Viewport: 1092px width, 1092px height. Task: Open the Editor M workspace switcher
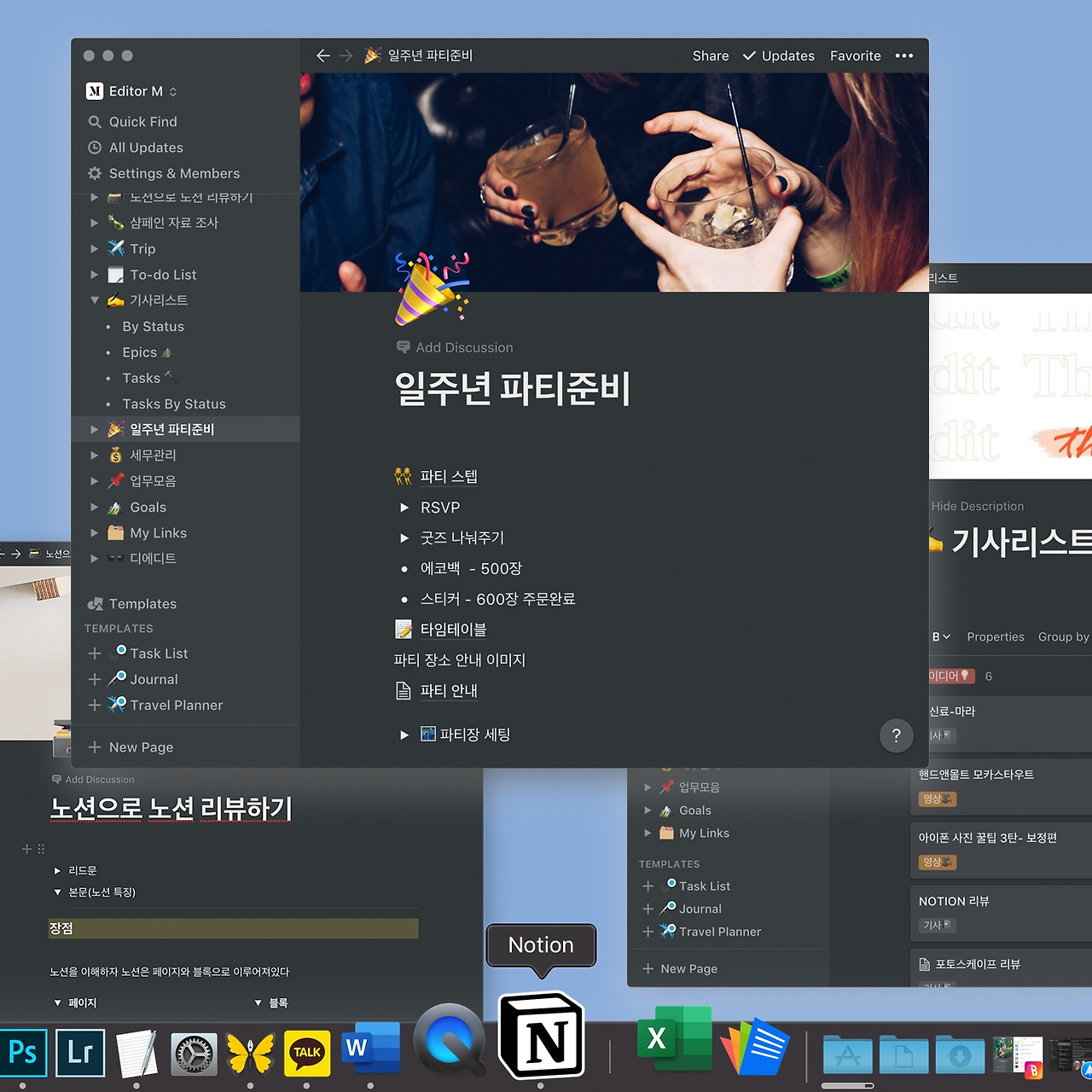pos(132,91)
